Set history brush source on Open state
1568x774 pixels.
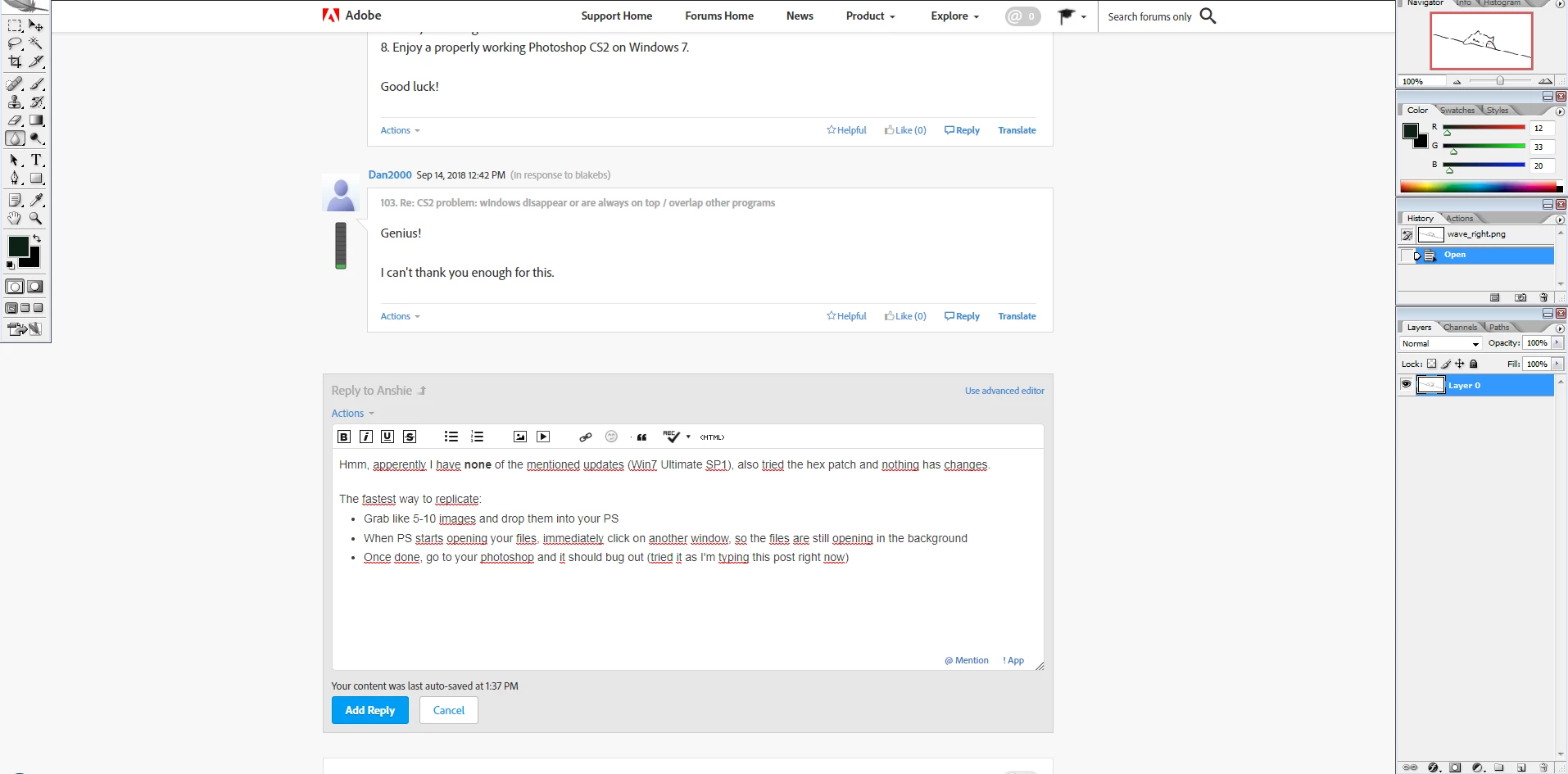(1407, 256)
